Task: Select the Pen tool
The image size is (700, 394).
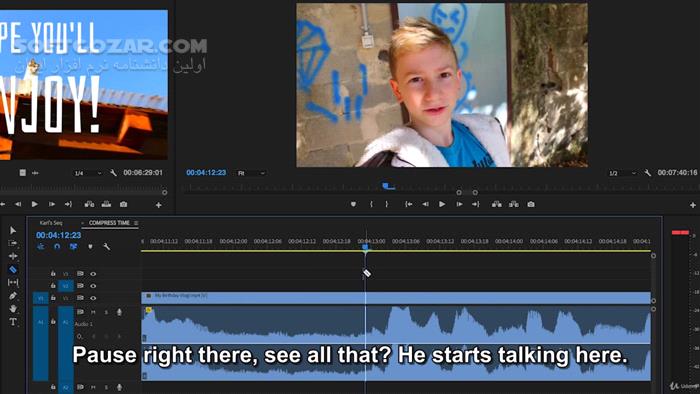Action: [x=13, y=295]
